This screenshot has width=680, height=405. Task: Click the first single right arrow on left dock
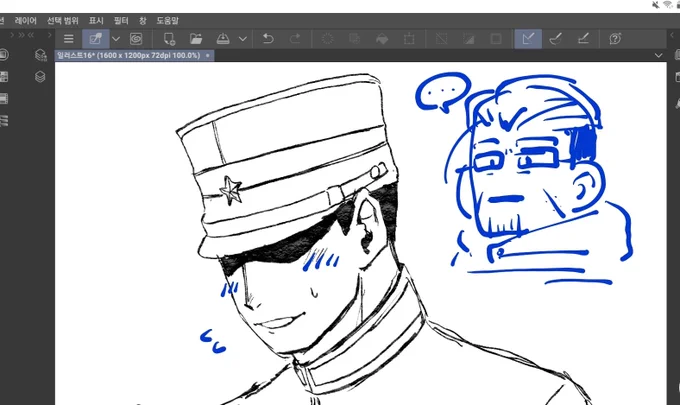coord(12,35)
